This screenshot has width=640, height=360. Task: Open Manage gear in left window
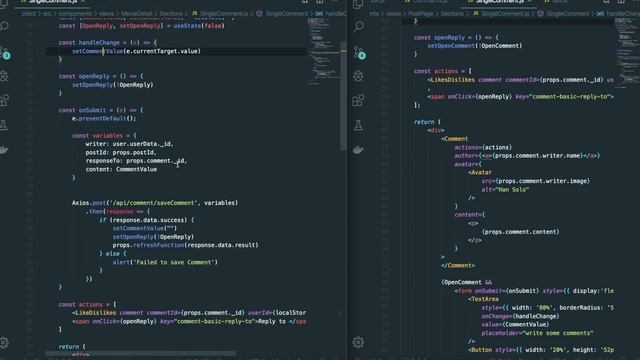(x=4, y=342)
